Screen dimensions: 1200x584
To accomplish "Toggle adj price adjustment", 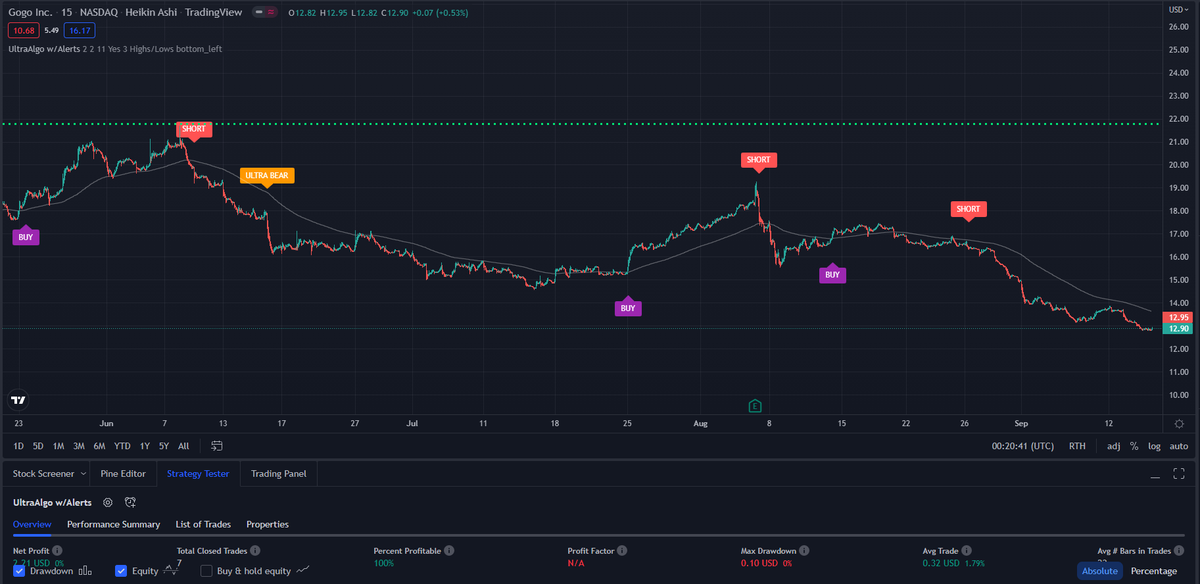I will [x=1114, y=446].
